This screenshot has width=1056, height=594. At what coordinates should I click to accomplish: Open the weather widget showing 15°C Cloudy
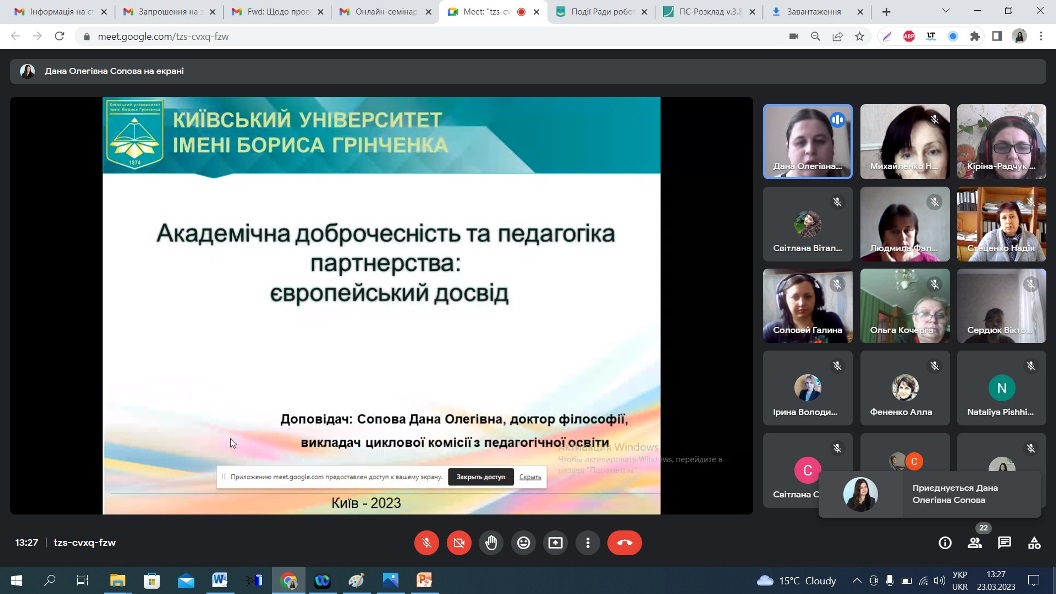coord(797,581)
